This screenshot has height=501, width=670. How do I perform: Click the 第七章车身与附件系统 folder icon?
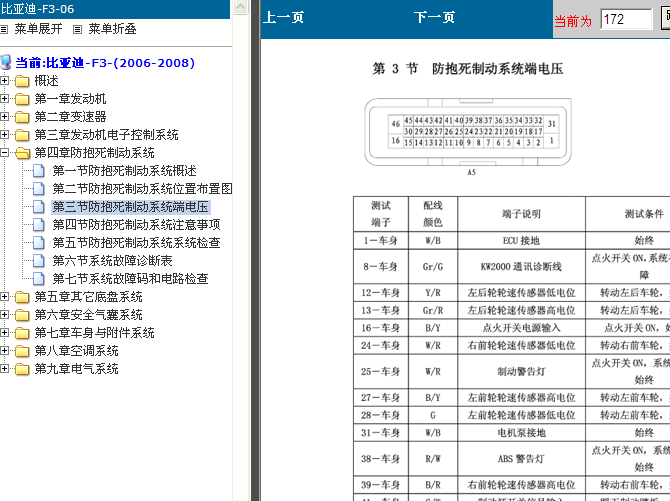coord(22,333)
